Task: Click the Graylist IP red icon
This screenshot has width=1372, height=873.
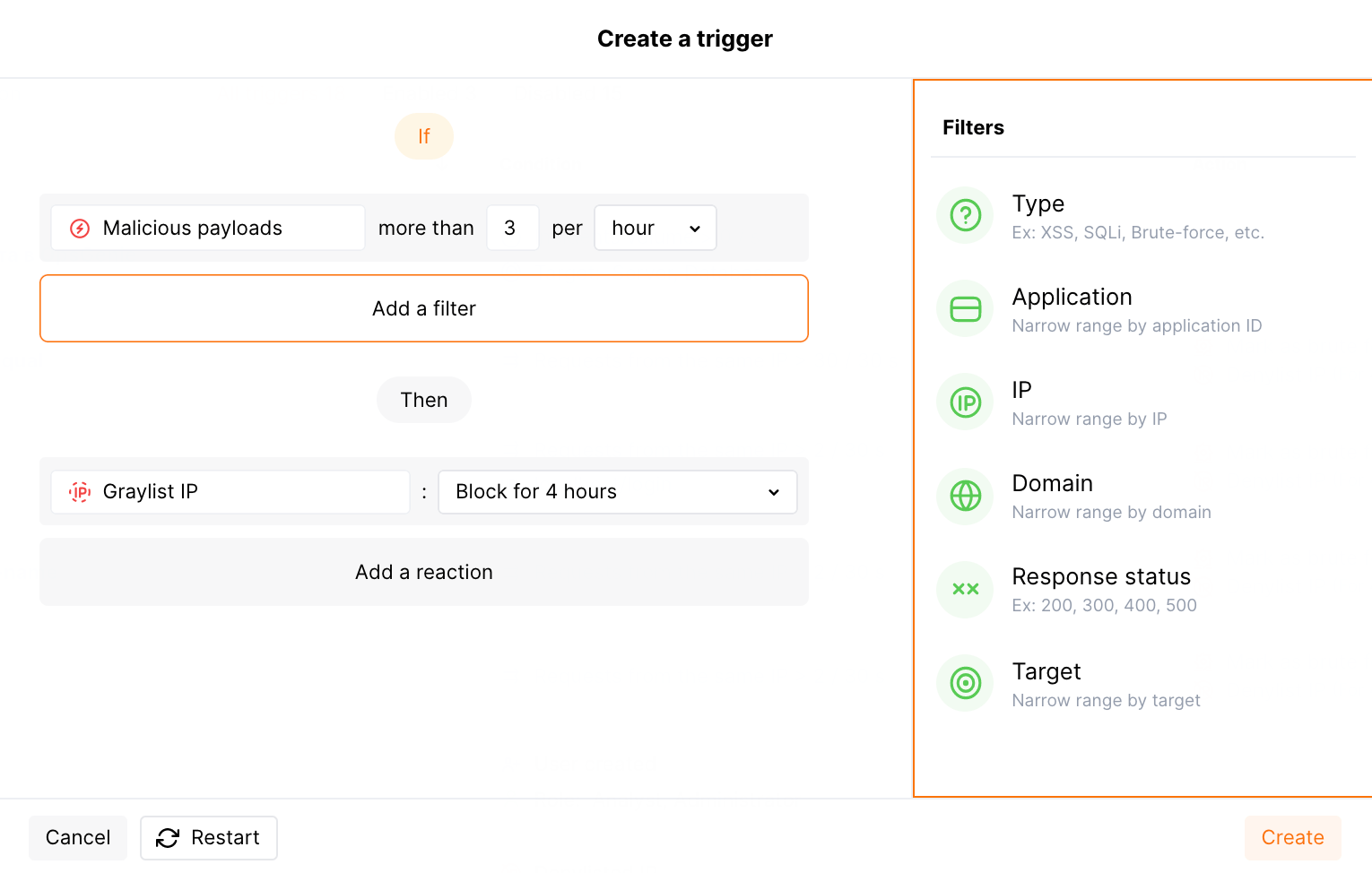Action: point(80,492)
